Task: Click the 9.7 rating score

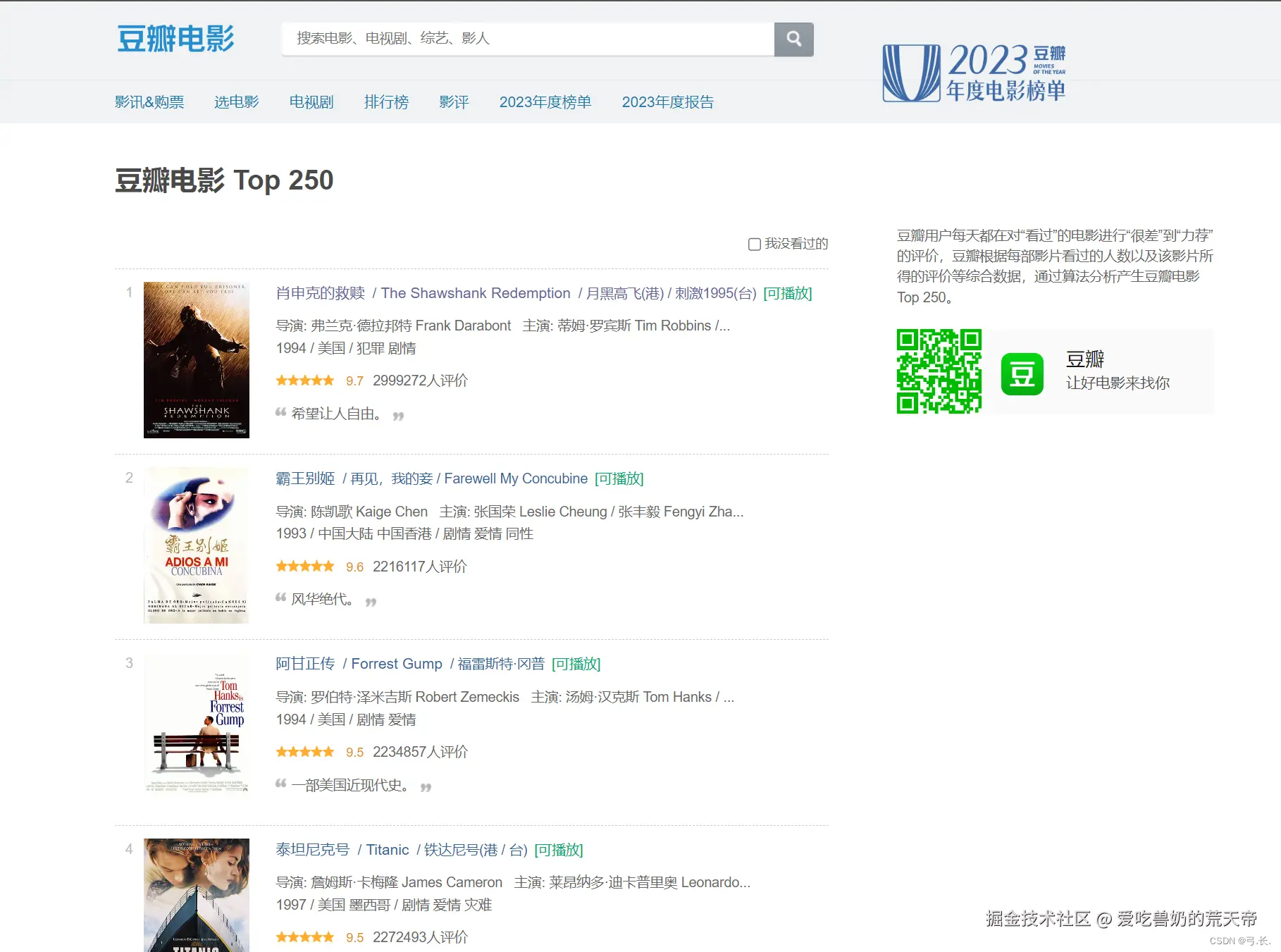Action: 354,381
